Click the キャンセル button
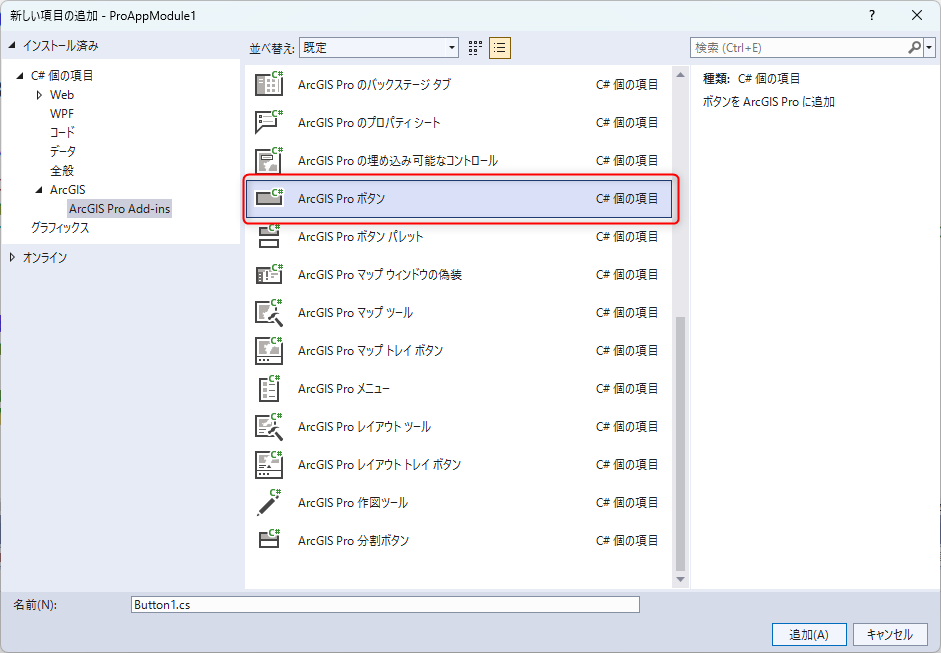Viewport: 941px width, 653px height. click(x=889, y=634)
